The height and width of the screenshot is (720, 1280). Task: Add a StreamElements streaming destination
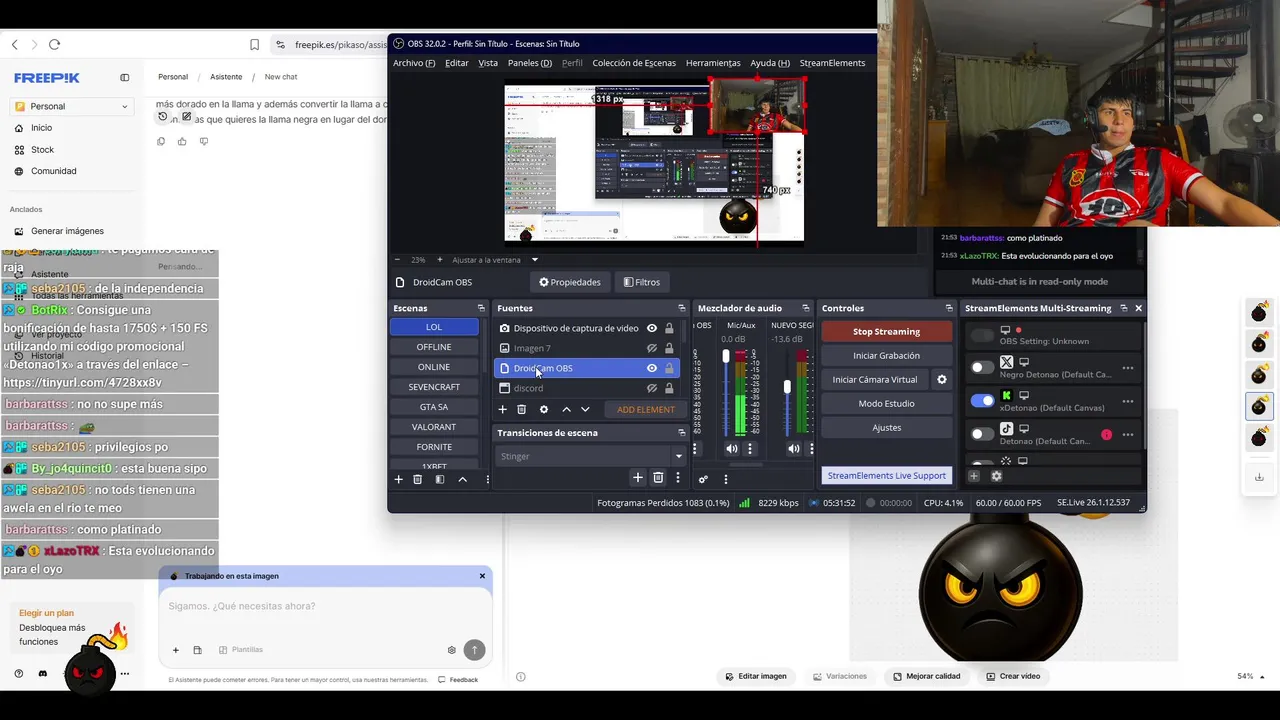pyautogui.click(x=973, y=476)
